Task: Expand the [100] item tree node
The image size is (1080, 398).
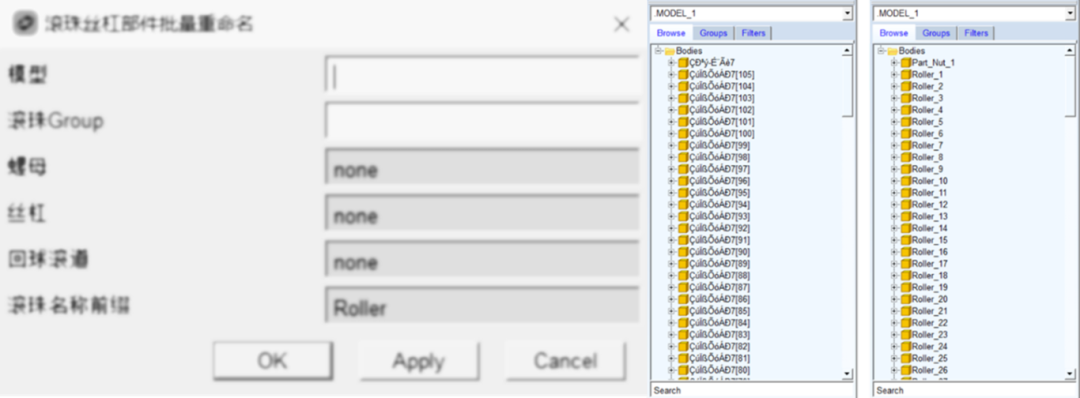Action: click(671, 134)
